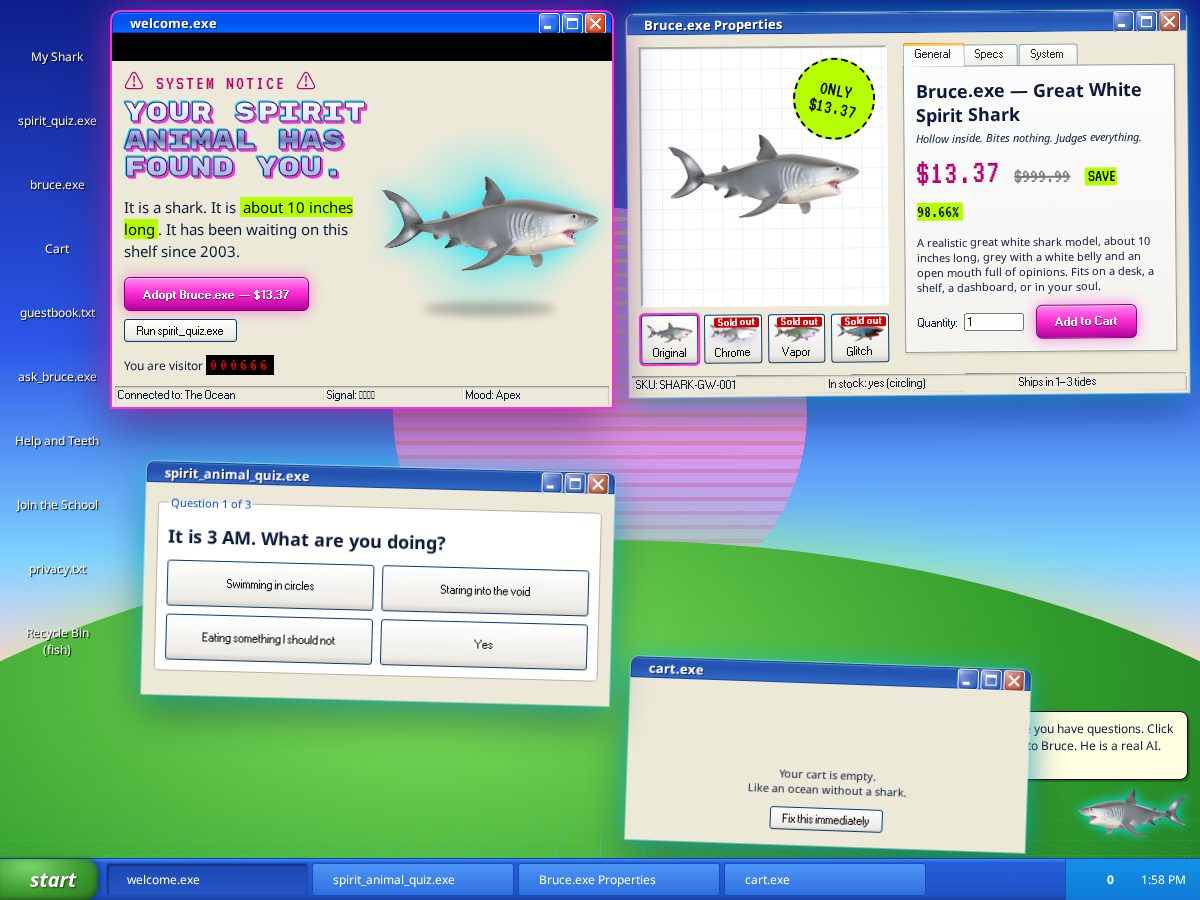The image size is (1200, 900).
Task: Click 'Mood: Apex' in welcome.exe status bar
Action: [493, 395]
